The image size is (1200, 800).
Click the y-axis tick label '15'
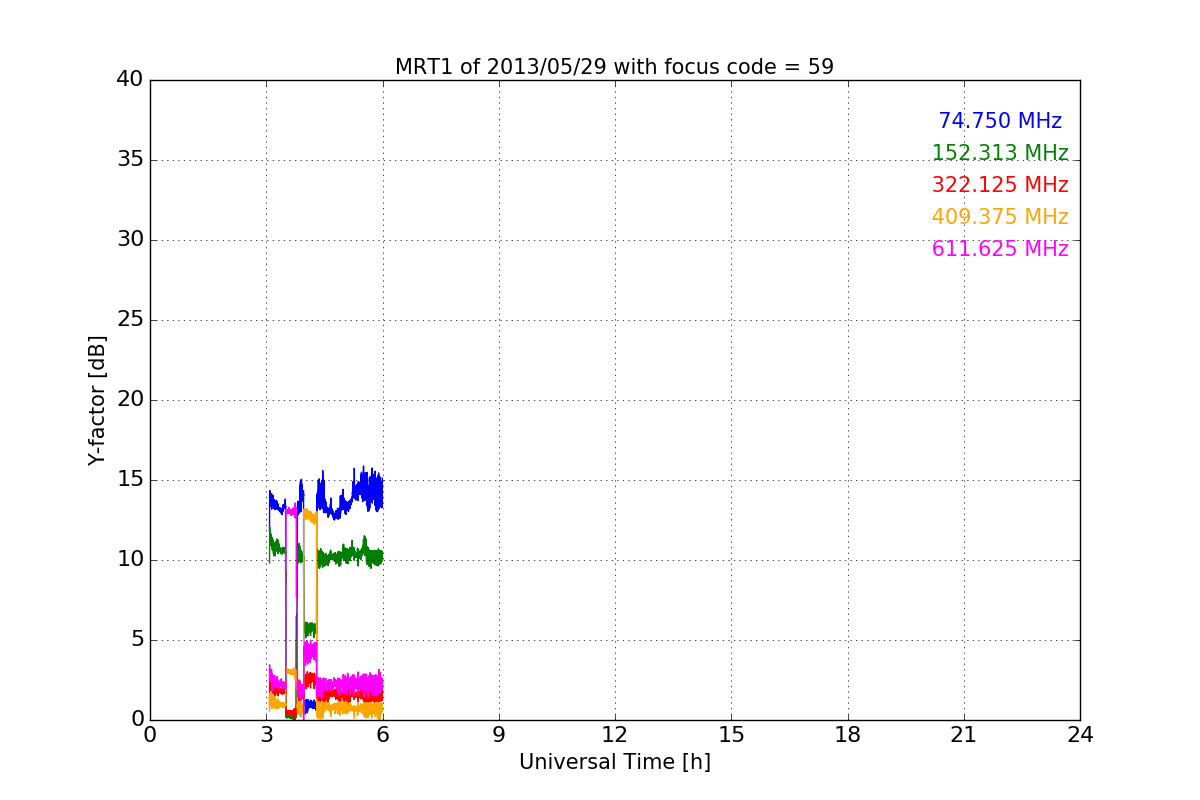(130, 480)
